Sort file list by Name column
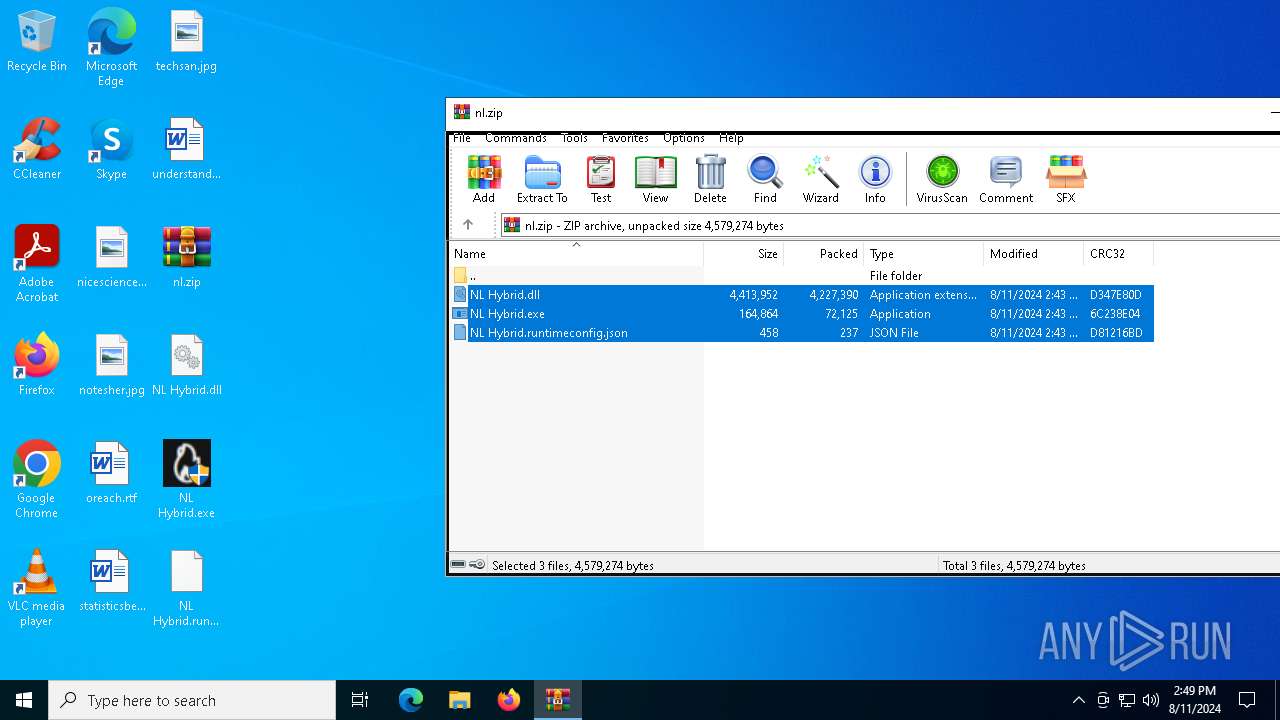 click(576, 254)
